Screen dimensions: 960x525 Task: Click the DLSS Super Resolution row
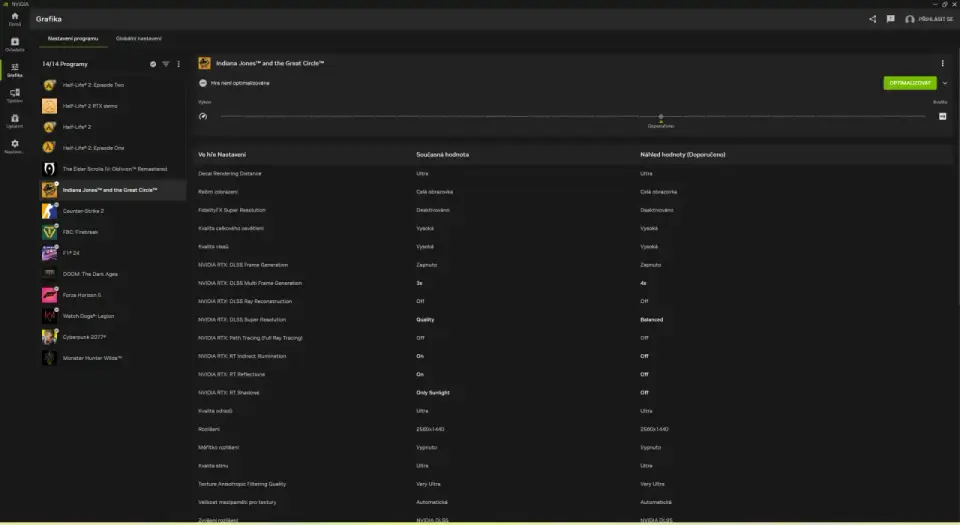click(573, 319)
